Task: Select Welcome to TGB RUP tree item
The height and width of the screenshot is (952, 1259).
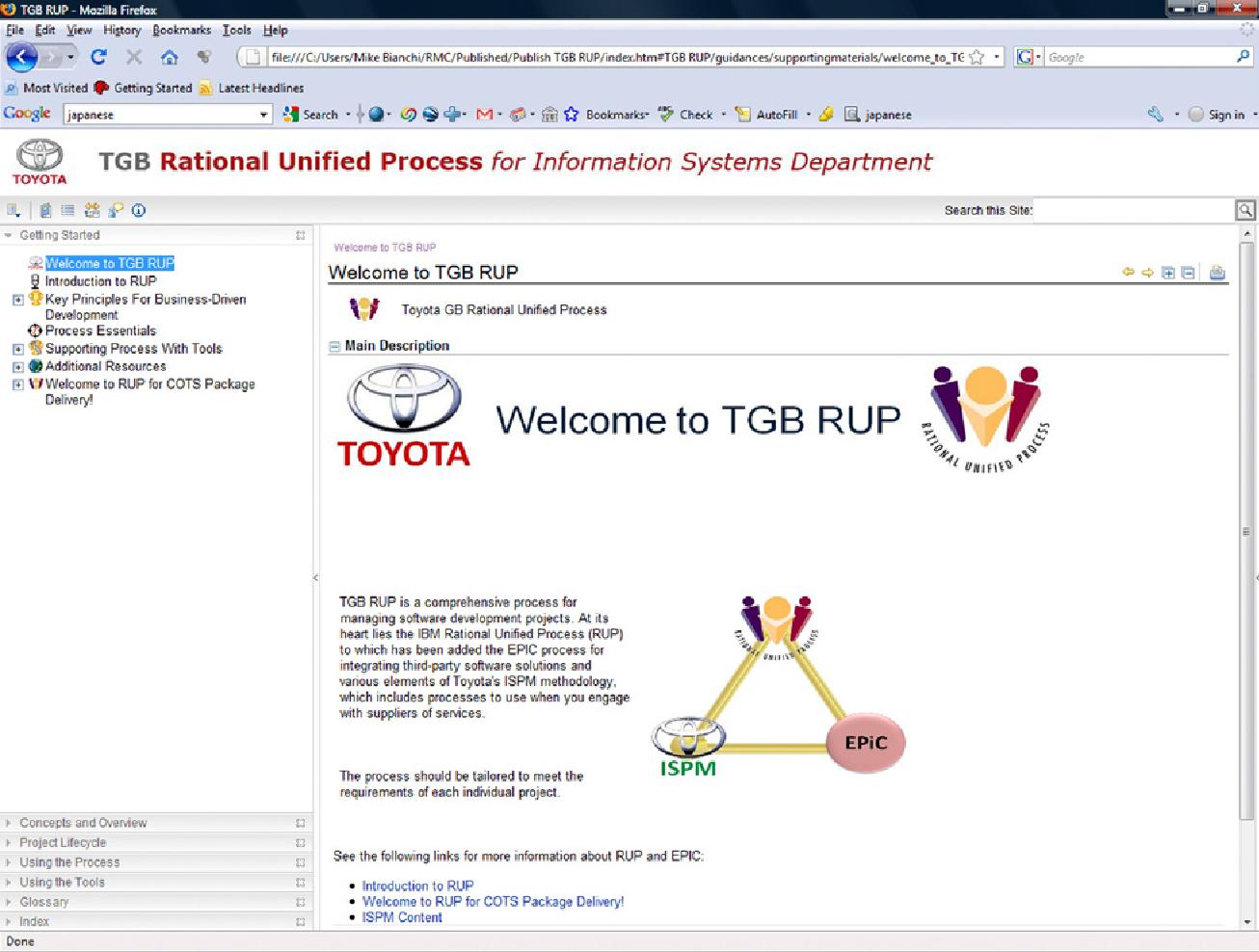Action: 110,263
